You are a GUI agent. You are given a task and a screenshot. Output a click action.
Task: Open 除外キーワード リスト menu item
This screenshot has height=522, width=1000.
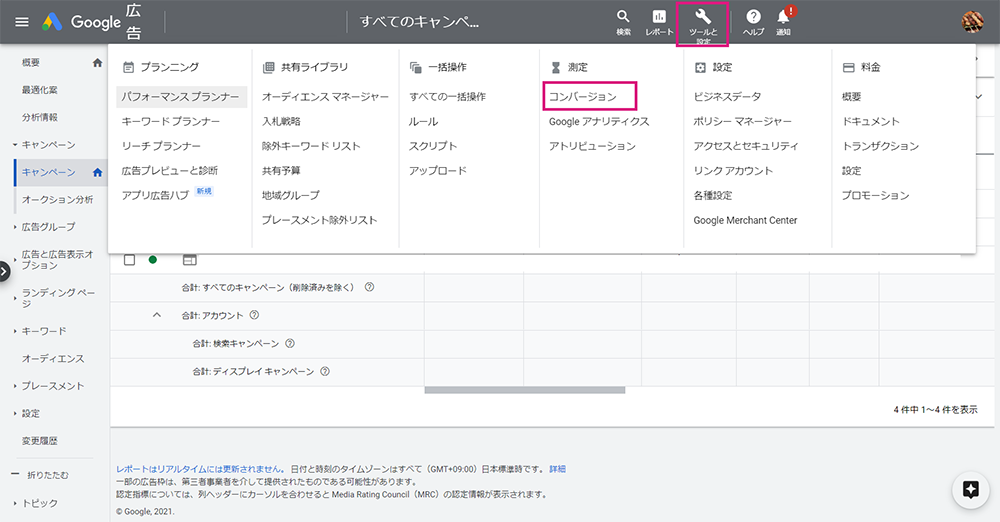pos(311,146)
